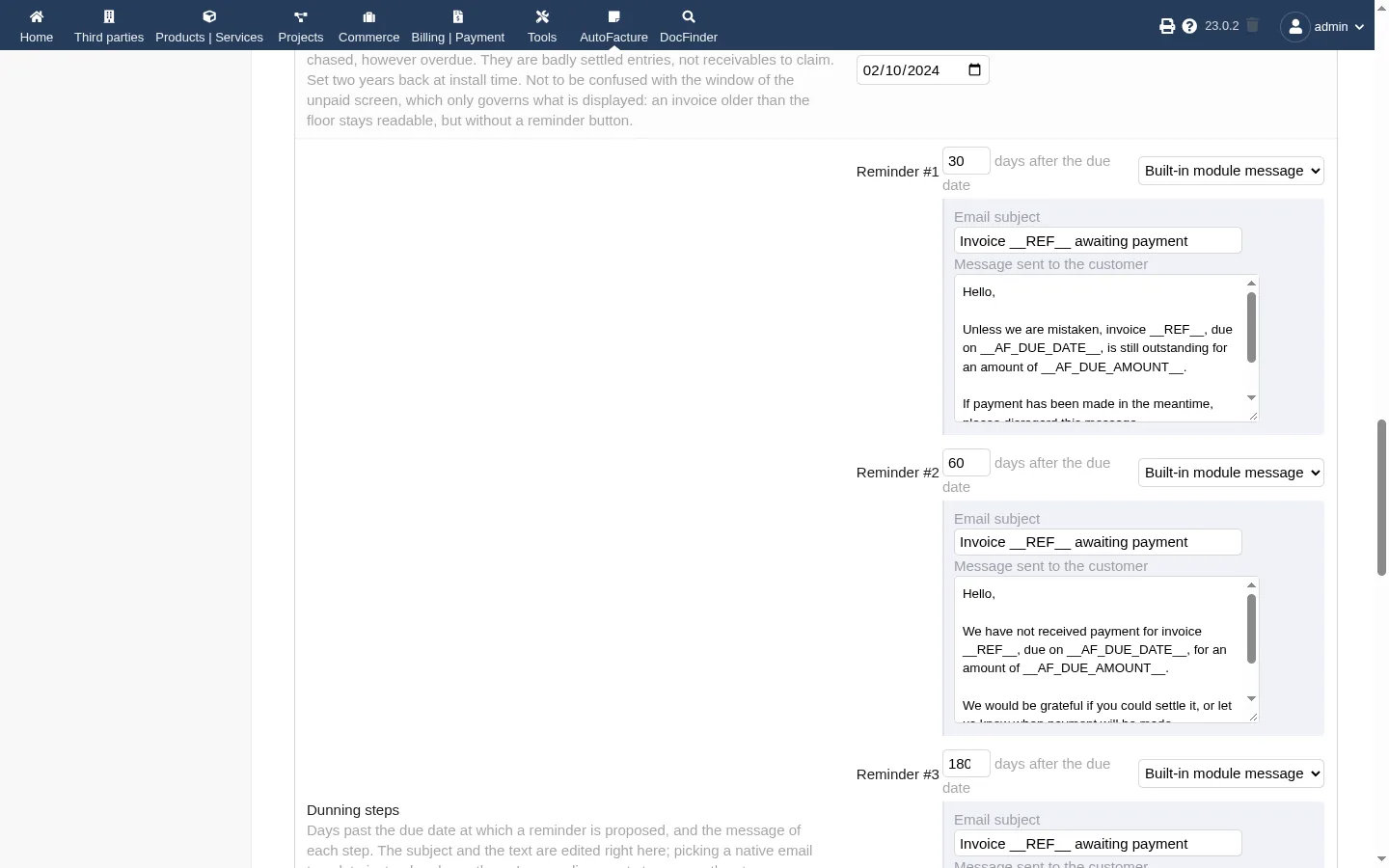Open Reminder #1 message template dropdown
The width and height of the screenshot is (1389, 868).
(x=1231, y=171)
